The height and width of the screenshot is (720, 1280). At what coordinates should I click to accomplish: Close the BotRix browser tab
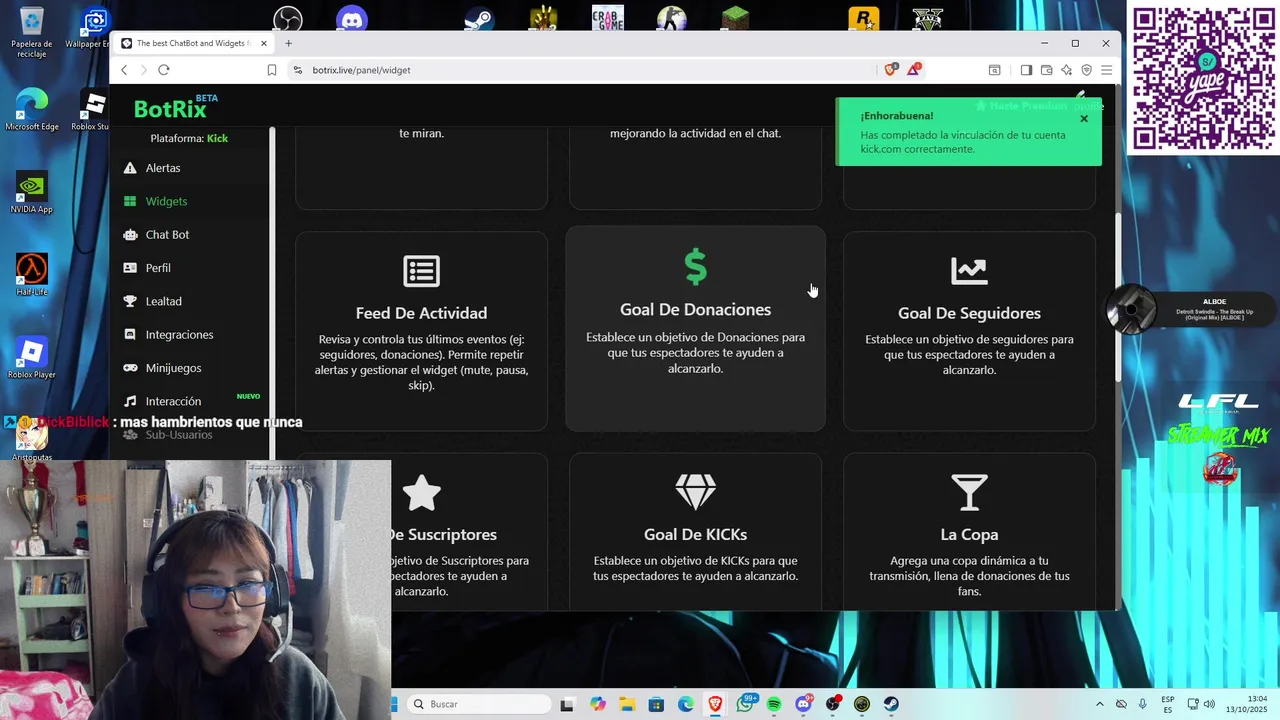[x=264, y=43]
